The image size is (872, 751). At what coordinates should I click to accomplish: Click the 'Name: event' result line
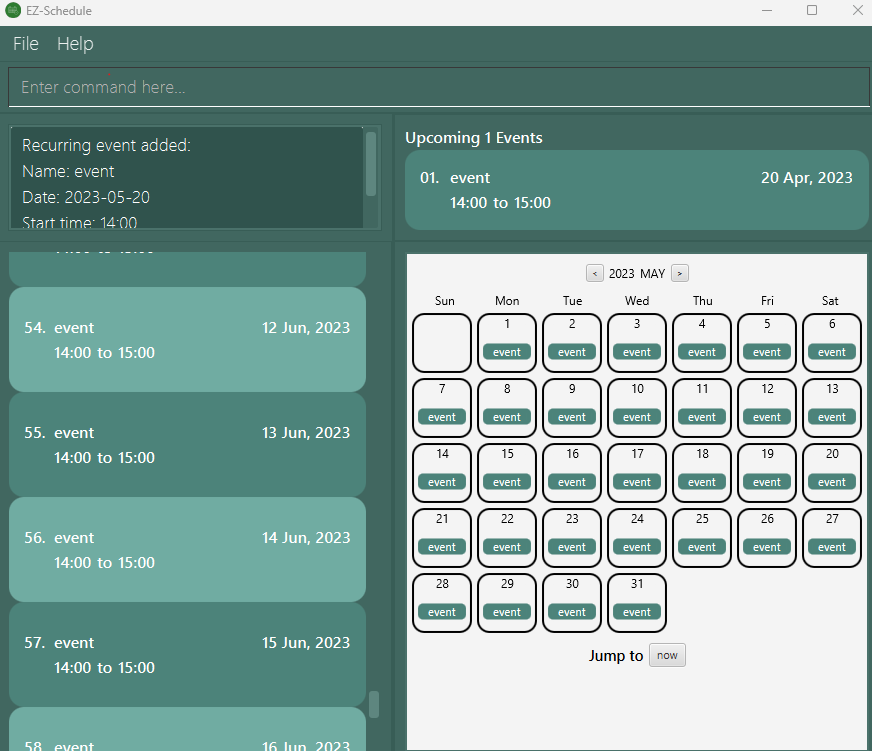pyautogui.click(x=68, y=171)
